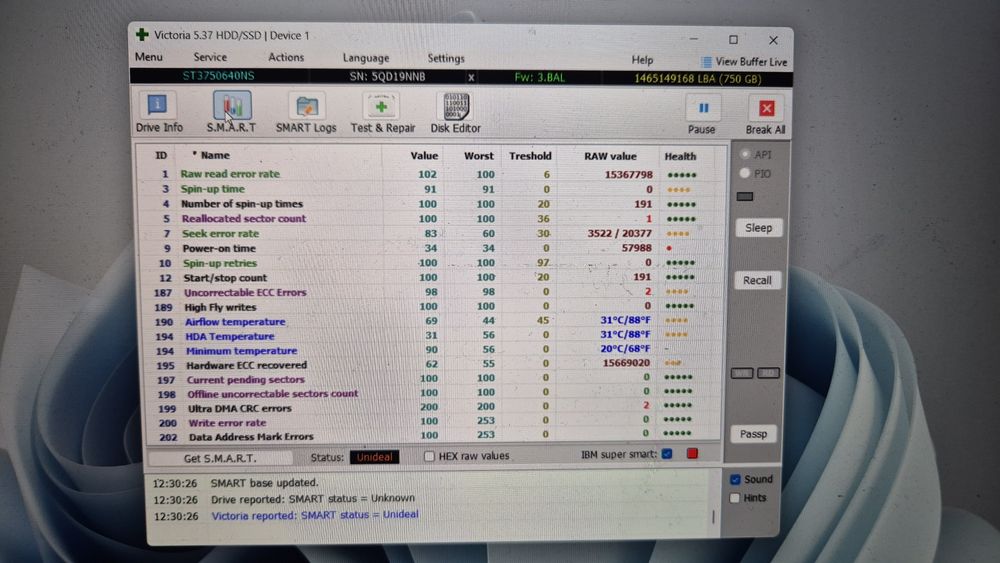Enable HEX raw values checkbox

coord(429,456)
